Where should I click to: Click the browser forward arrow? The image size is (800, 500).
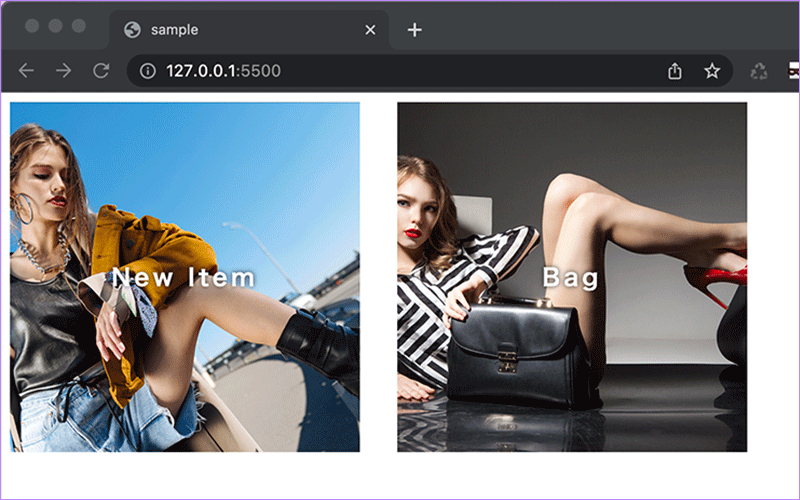pyautogui.click(x=63, y=71)
